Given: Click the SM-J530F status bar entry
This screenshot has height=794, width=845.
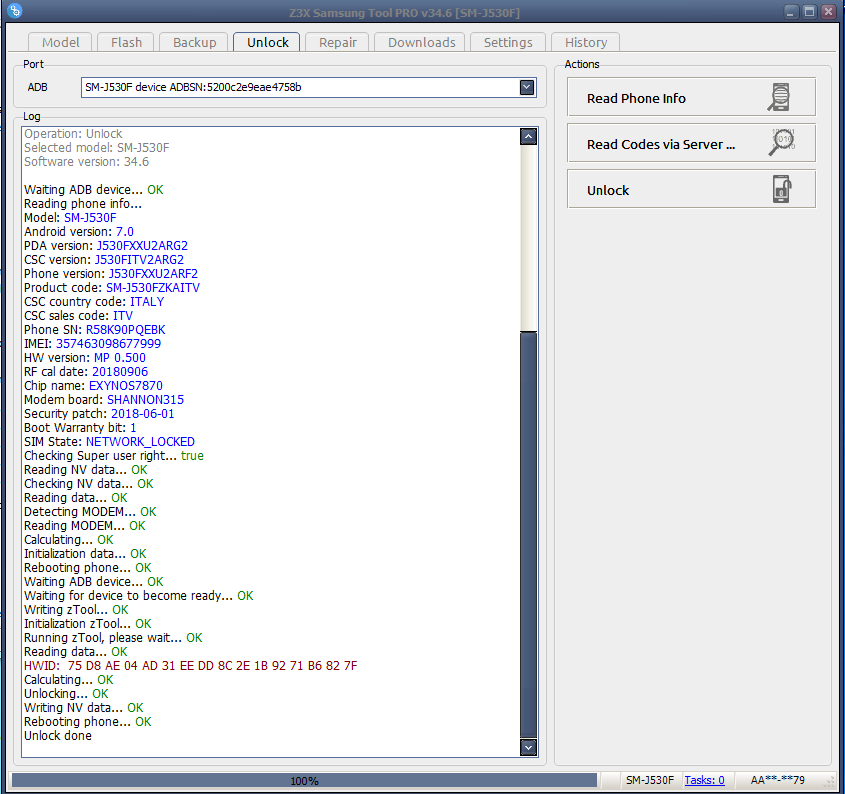Looking at the screenshot, I should click(x=649, y=780).
